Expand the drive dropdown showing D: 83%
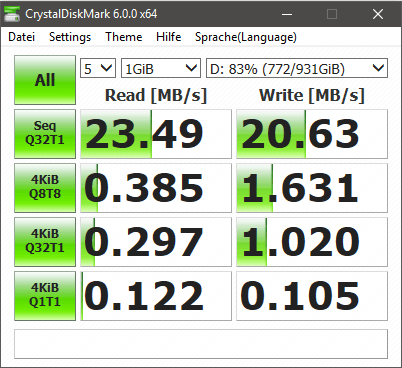The height and width of the screenshot is (368, 402). tap(297, 69)
